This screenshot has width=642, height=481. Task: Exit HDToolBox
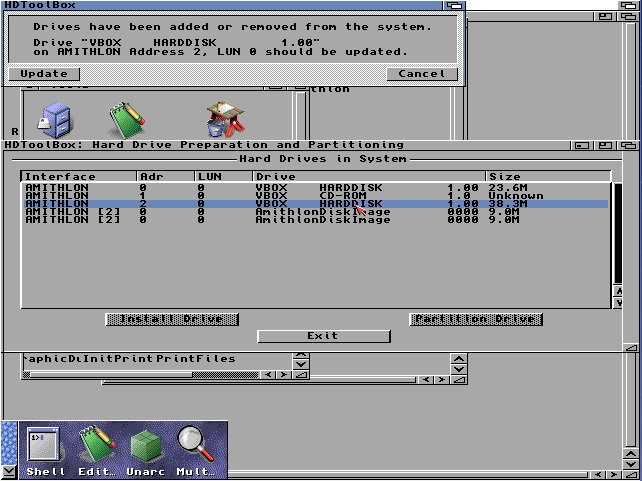click(x=323, y=336)
